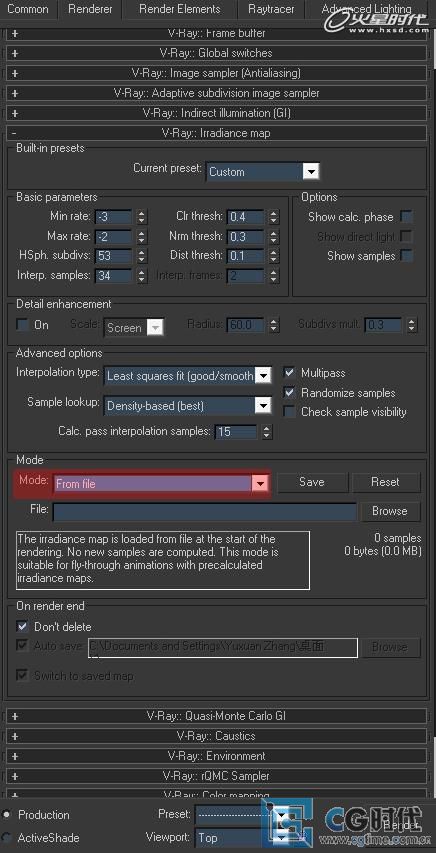The image size is (436, 853).
Task: Click the Clr thresh spinner
Action: [274, 217]
